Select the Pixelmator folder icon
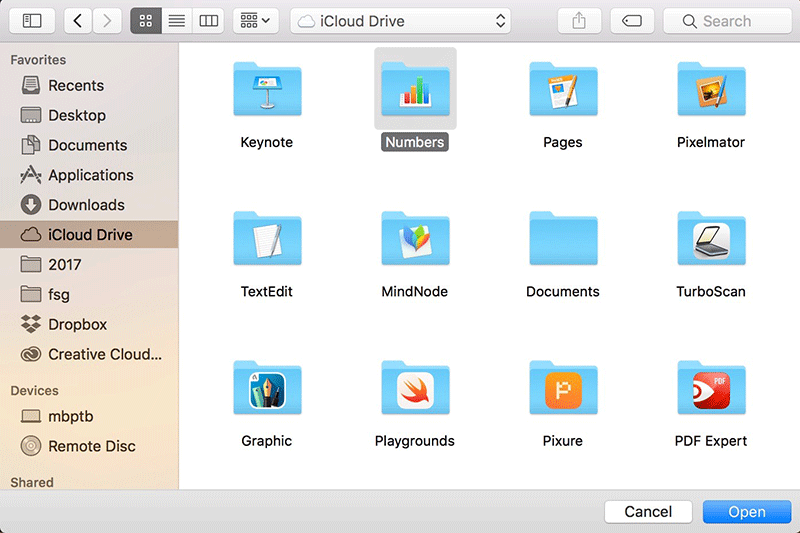The height and width of the screenshot is (533, 800). tap(711, 89)
